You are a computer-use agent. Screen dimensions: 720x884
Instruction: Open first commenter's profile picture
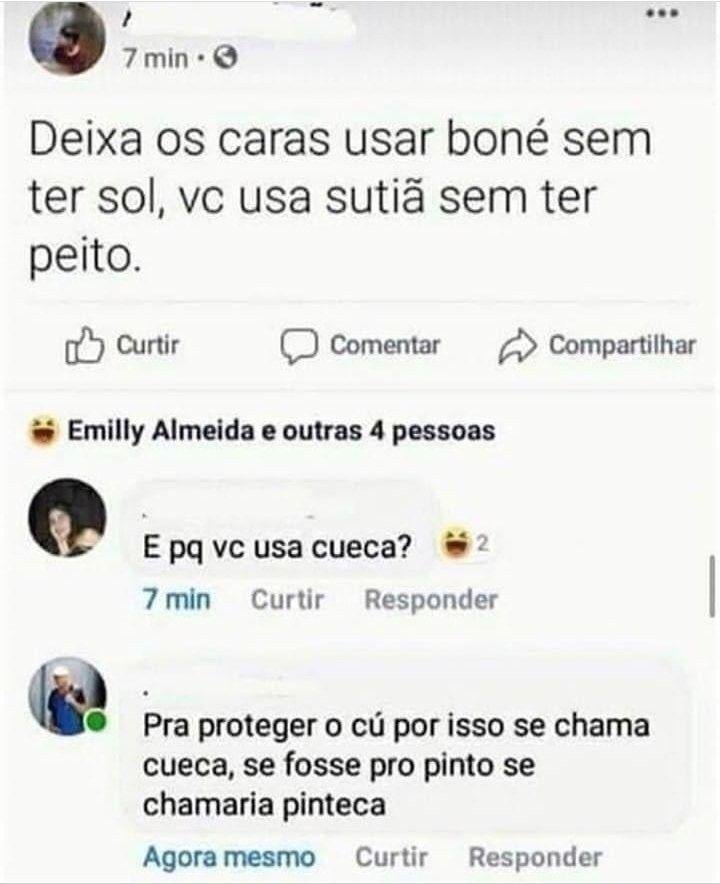click(67, 517)
